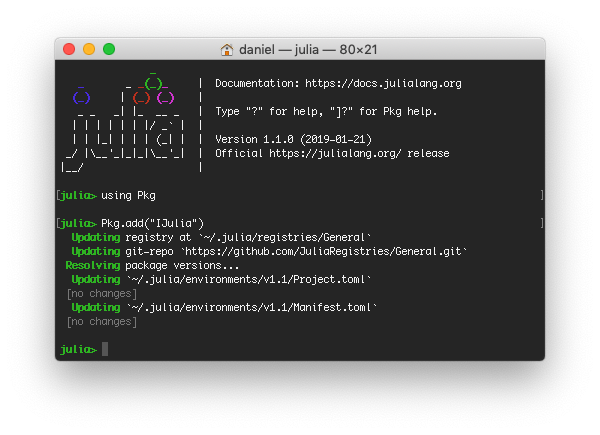Screen dimensions: 600x435
Task: Open the https://julialang.org/ release link
Action: pyautogui.click(x=335, y=153)
